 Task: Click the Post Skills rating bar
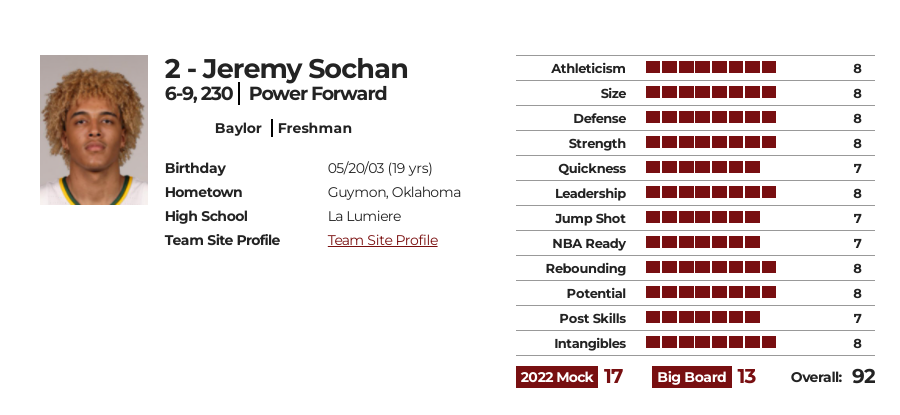point(702,318)
